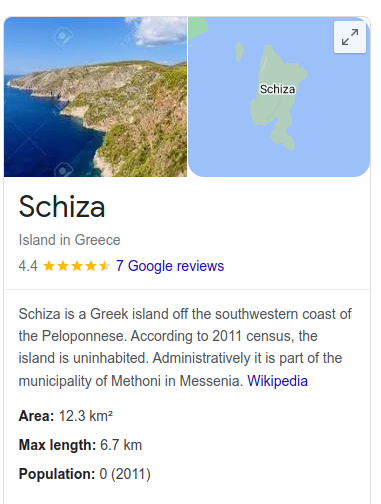This screenshot has width=381, height=504.
Task: Open the Wikipedia source link
Action: [277, 381]
